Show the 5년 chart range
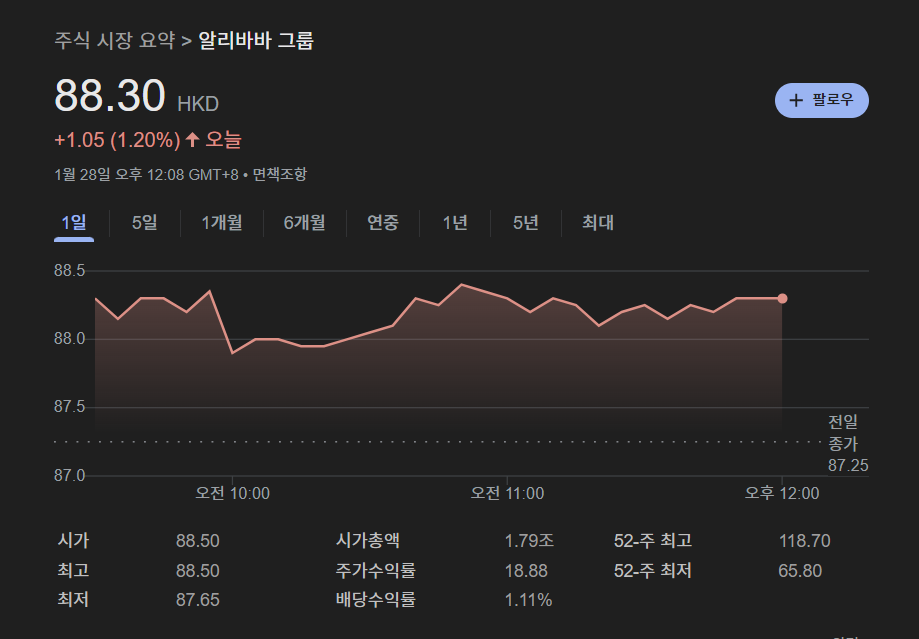919x639 pixels. (x=525, y=223)
